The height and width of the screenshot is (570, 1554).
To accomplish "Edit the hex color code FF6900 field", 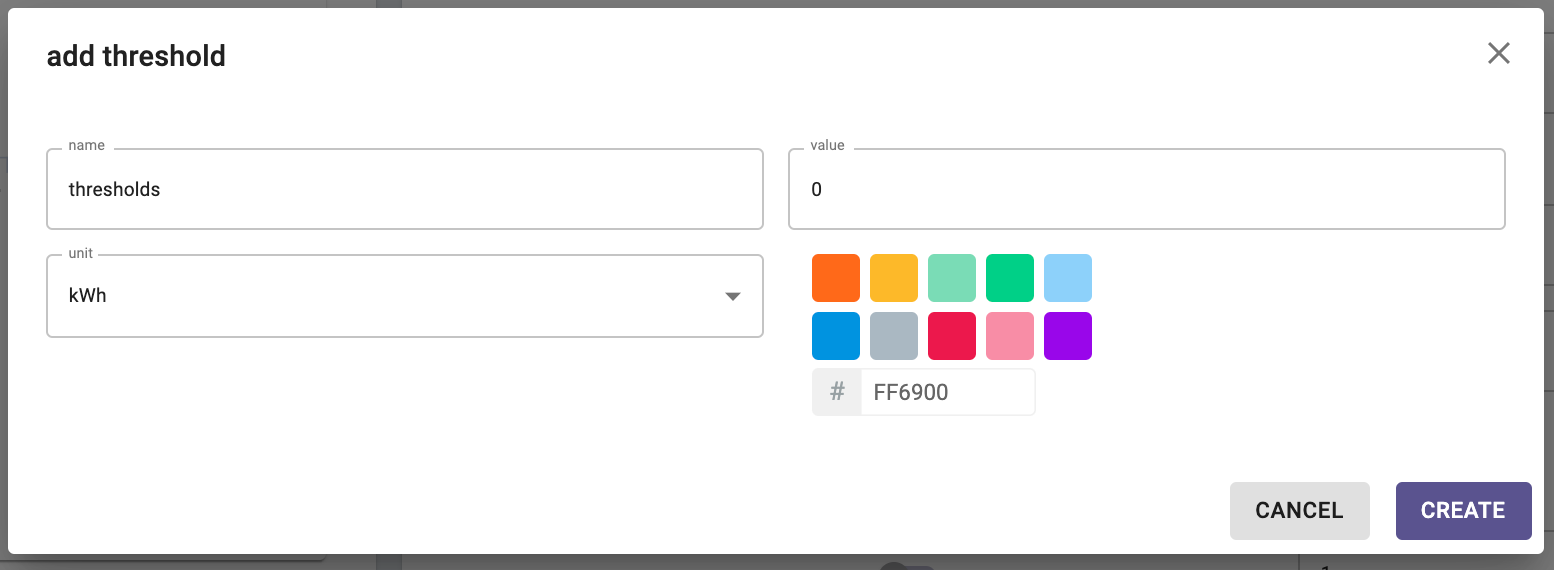I will tap(947, 392).
